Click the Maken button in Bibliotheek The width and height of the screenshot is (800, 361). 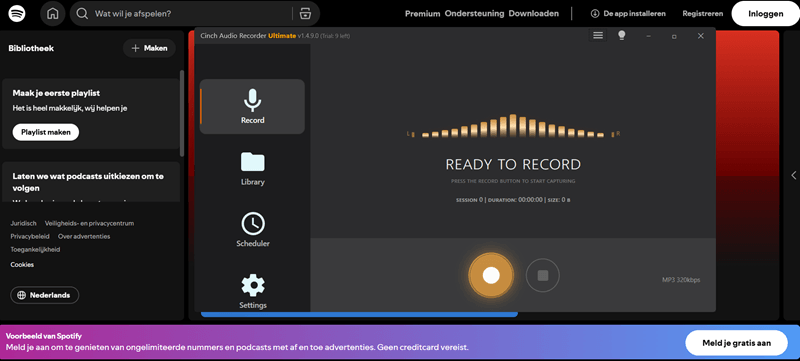click(x=149, y=48)
